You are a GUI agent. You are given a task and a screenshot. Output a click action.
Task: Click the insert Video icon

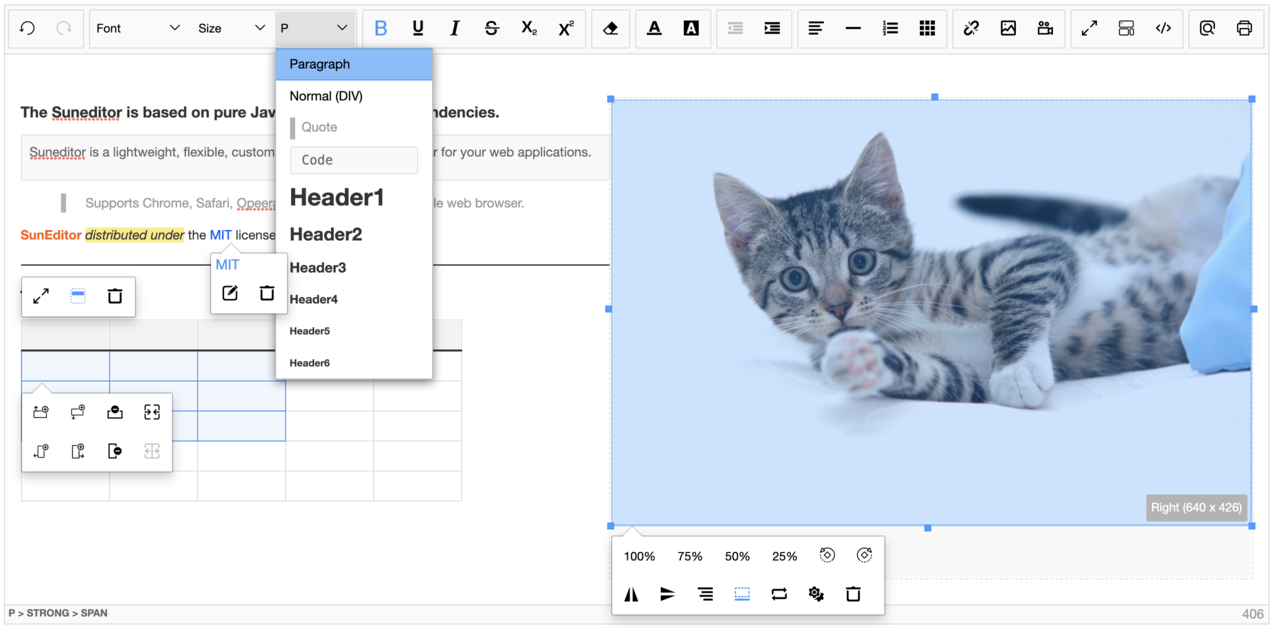[x=1045, y=28]
